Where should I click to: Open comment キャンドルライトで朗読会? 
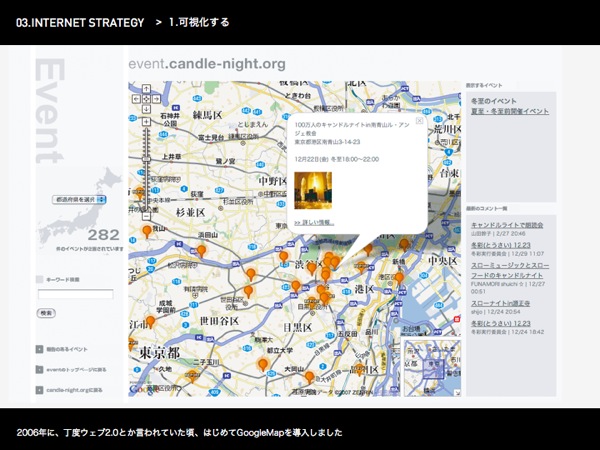pyautogui.click(x=507, y=225)
